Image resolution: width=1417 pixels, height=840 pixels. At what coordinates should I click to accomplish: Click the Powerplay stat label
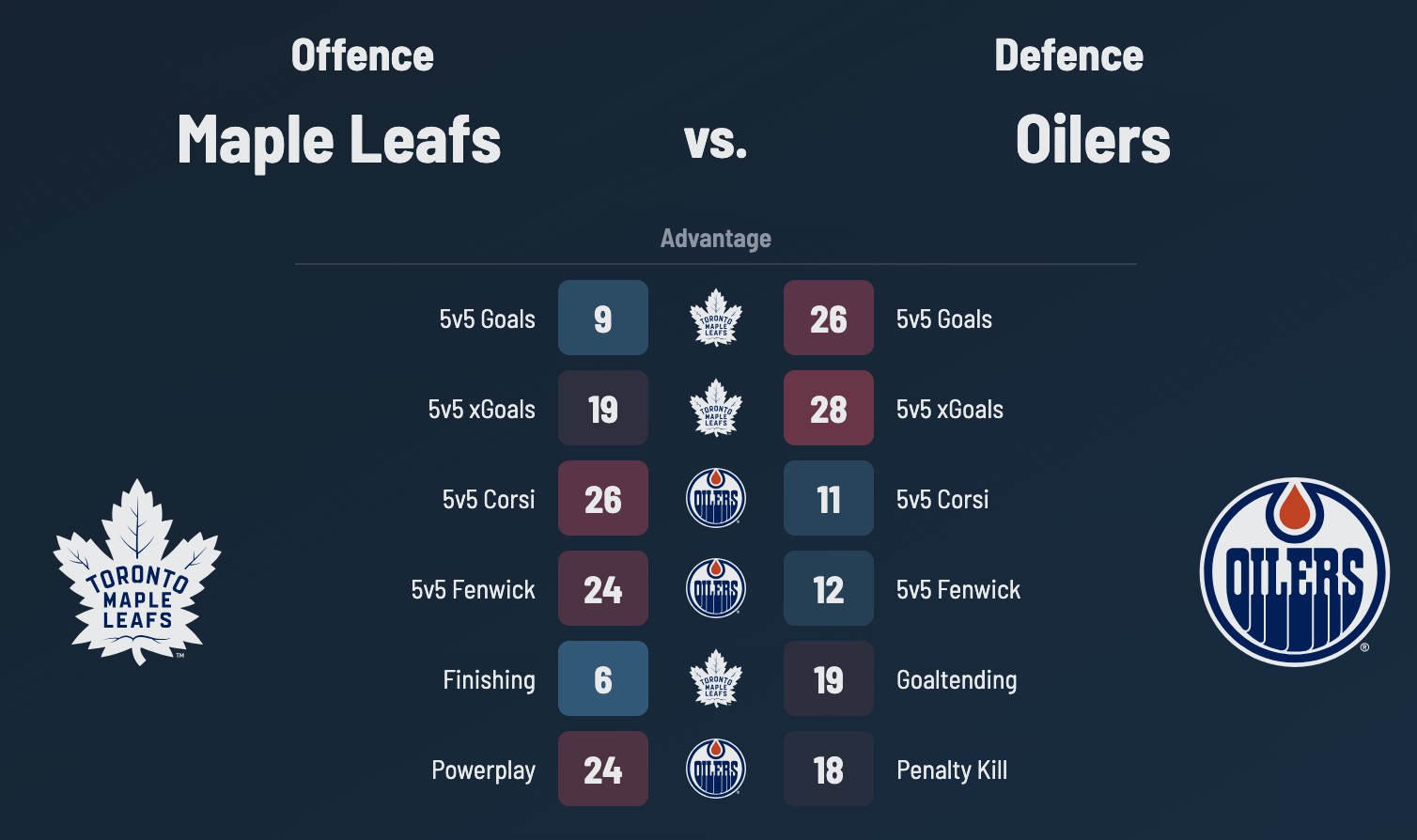483,770
